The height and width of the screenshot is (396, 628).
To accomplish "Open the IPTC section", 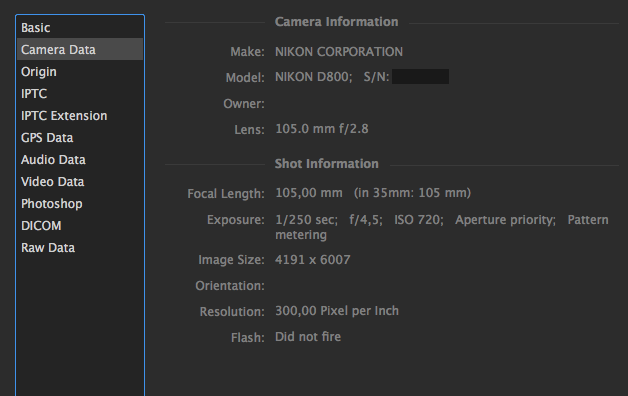I will [x=80, y=94].
